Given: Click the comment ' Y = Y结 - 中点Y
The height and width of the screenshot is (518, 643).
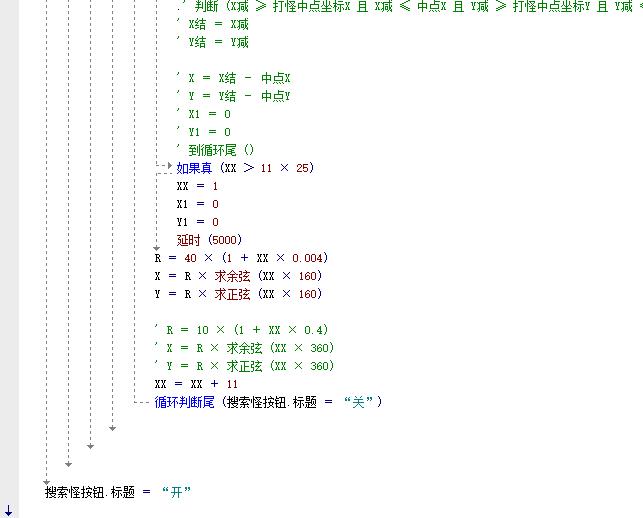Looking at the screenshot, I should pyautogui.click(x=233, y=96).
